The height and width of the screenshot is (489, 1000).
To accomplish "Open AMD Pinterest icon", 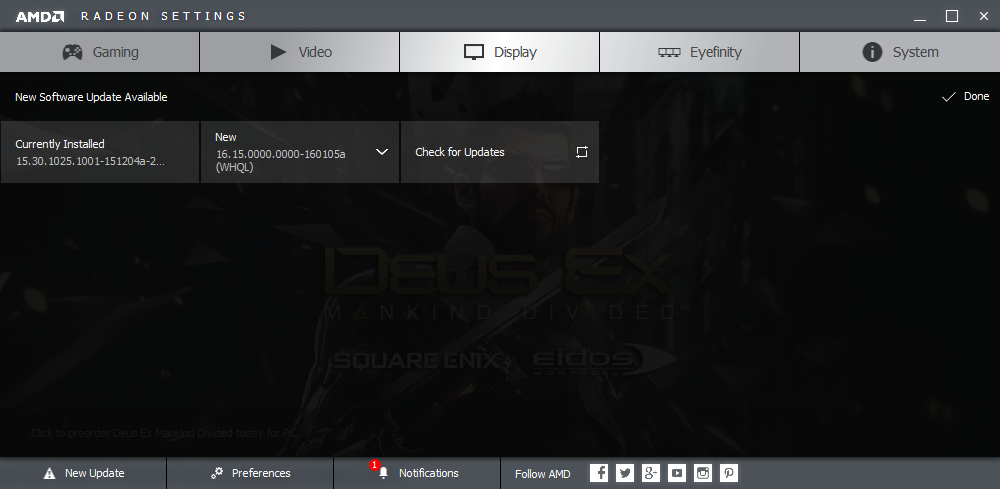I will coord(729,473).
